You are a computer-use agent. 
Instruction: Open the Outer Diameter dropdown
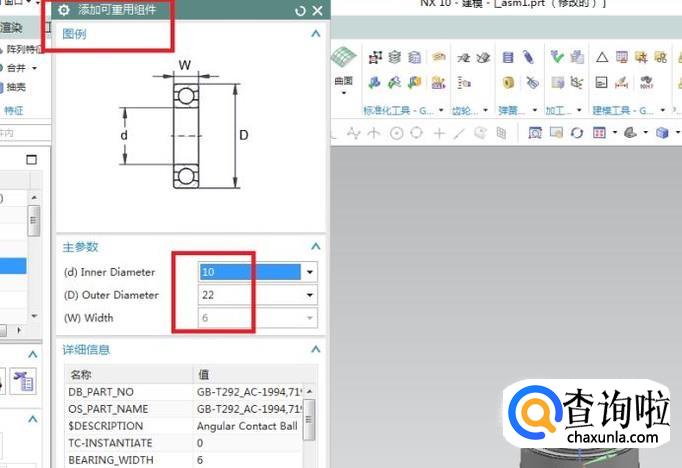coord(310,295)
